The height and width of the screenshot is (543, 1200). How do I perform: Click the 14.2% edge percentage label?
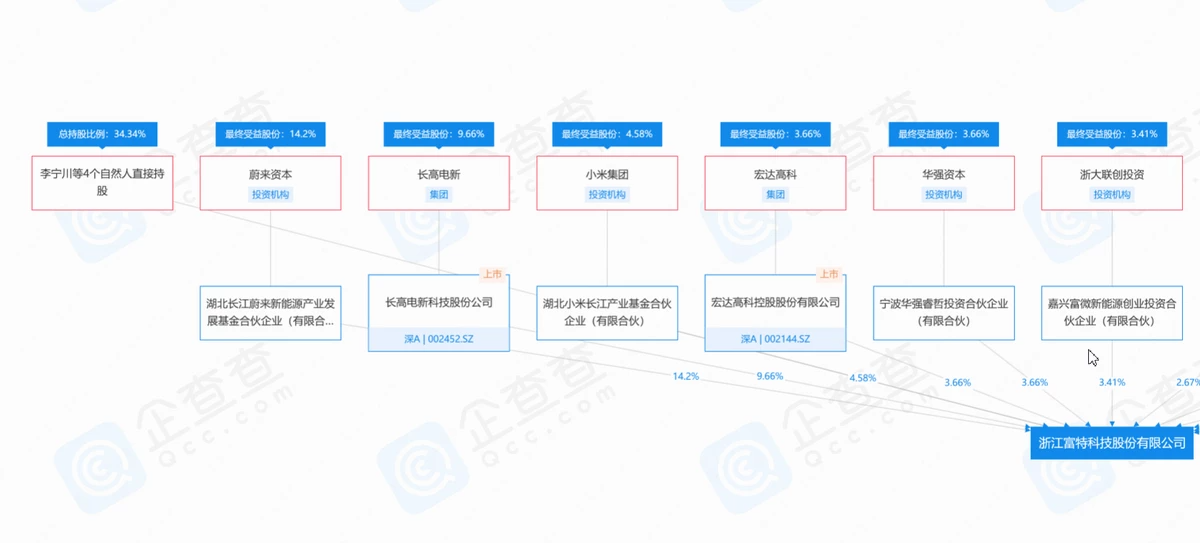685,376
